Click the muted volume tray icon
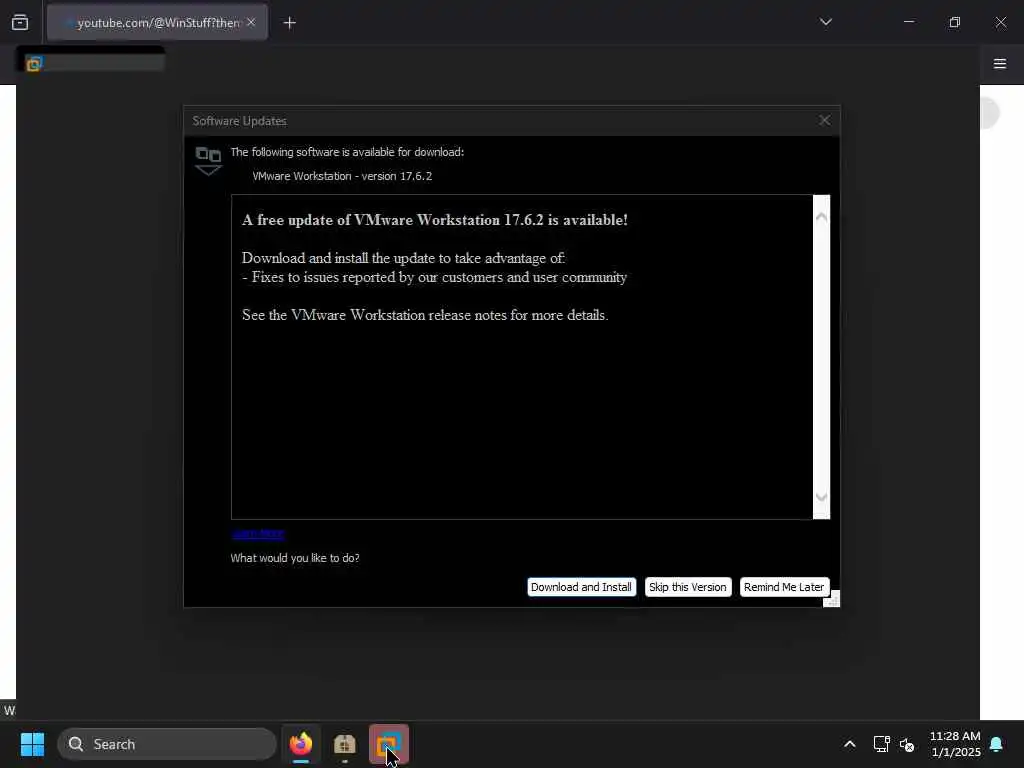This screenshot has height=768, width=1024. pyautogui.click(x=906, y=744)
